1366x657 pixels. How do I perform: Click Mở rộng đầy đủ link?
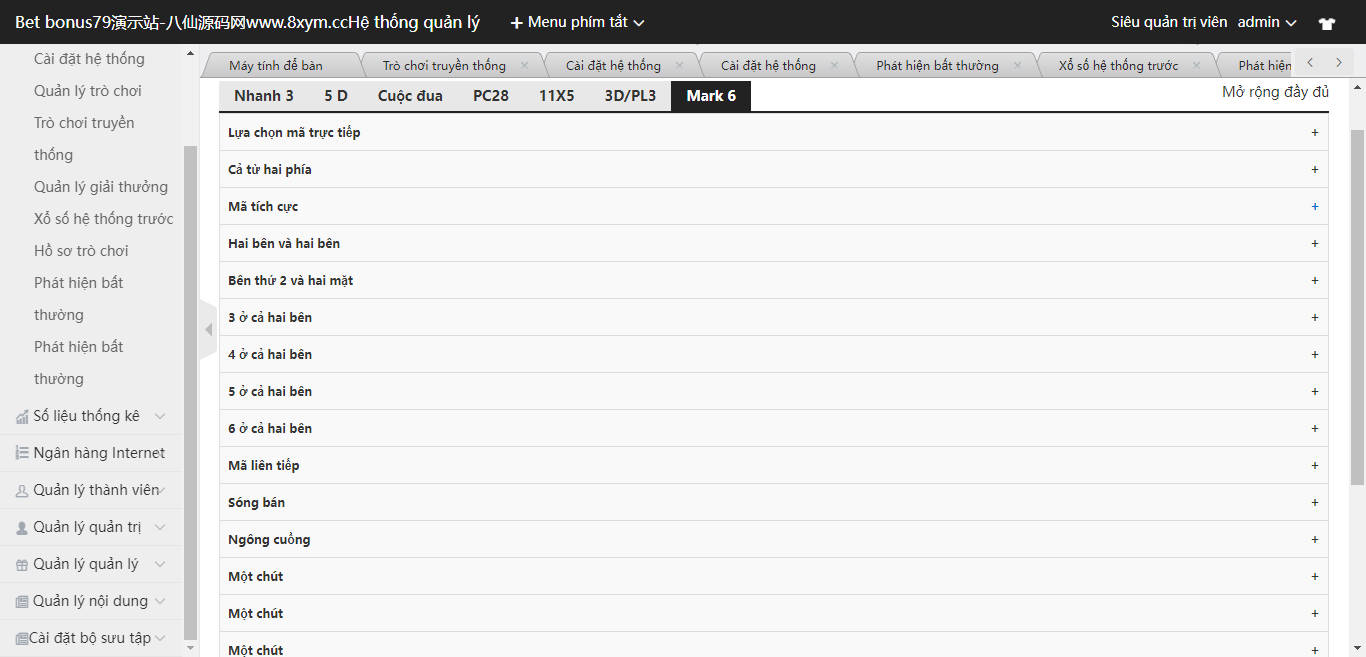pos(1275,92)
